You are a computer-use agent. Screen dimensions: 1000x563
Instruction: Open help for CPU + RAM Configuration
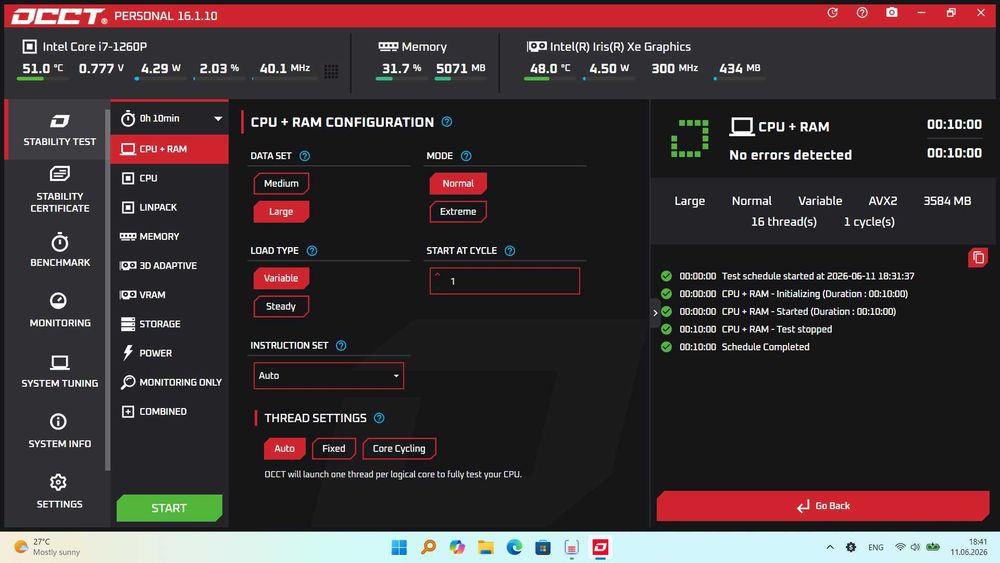point(447,122)
